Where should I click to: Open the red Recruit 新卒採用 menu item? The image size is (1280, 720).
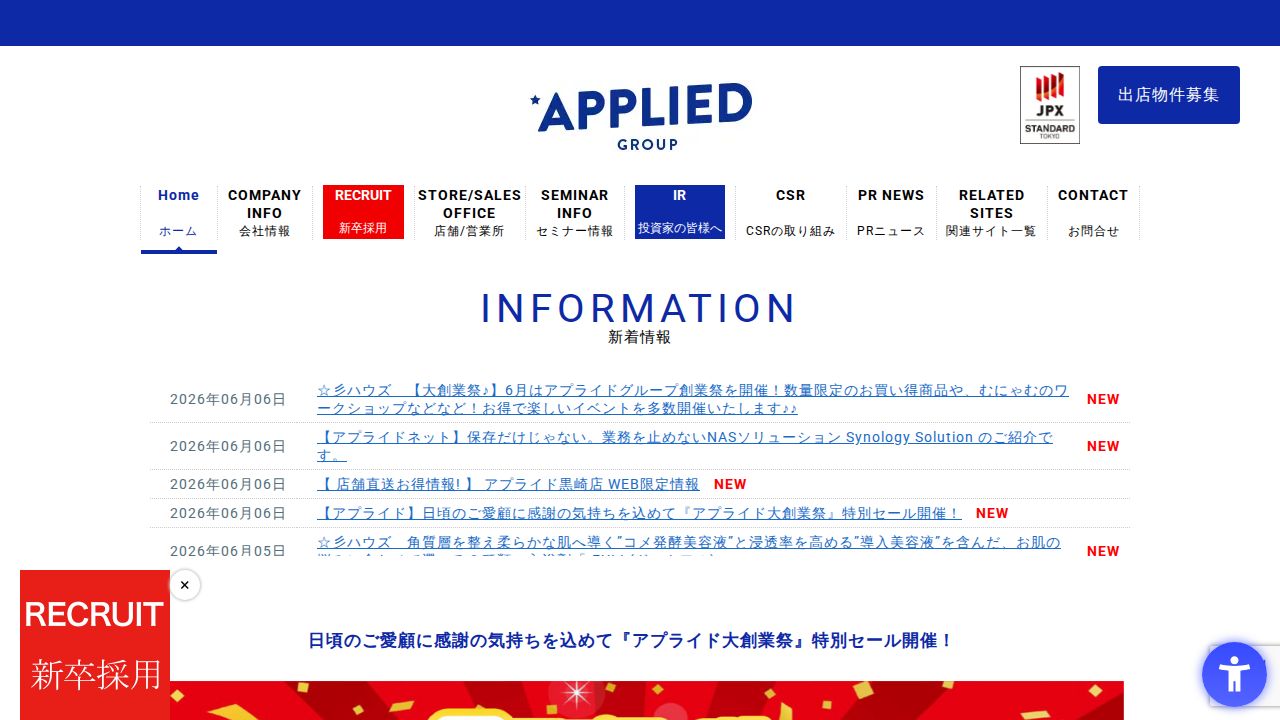click(x=363, y=212)
